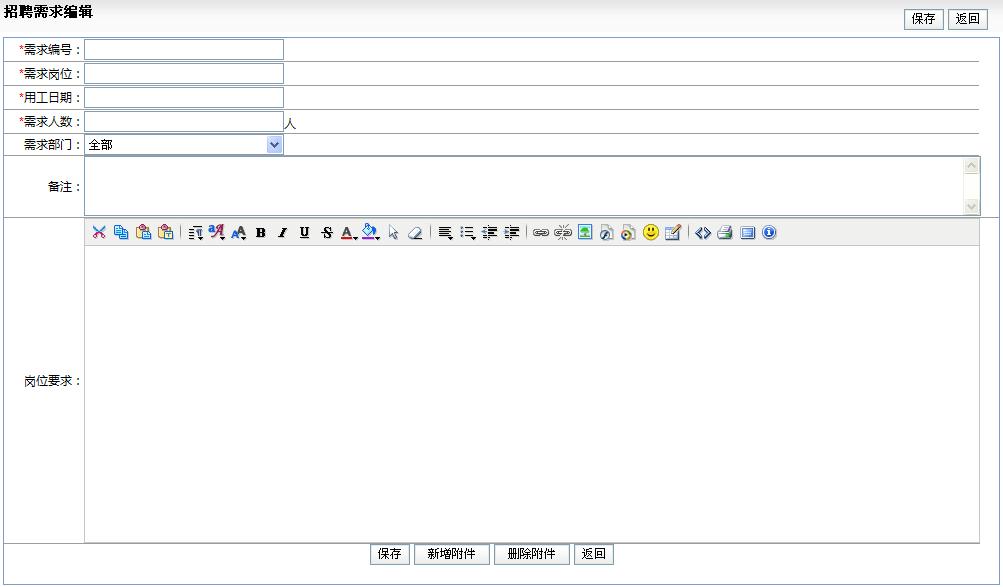The width and height of the screenshot is (1003, 587).
Task: Click the 备注 scrollbar down arrow
Action: [x=972, y=206]
